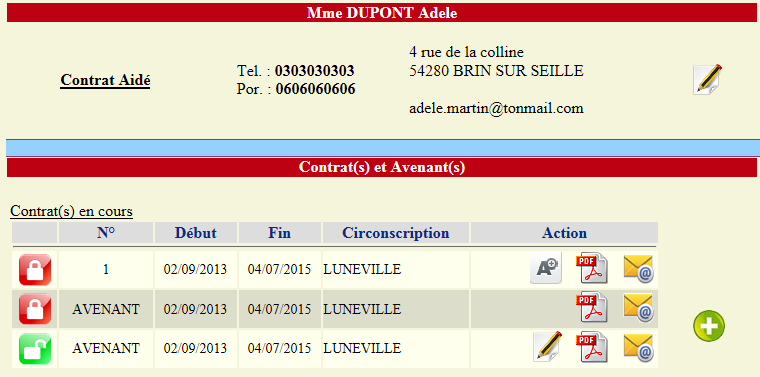Toggle red lock on the first AVENANT
The width and height of the screenshot is (760, 377).
pyautogui.click(x=35, y=309)
